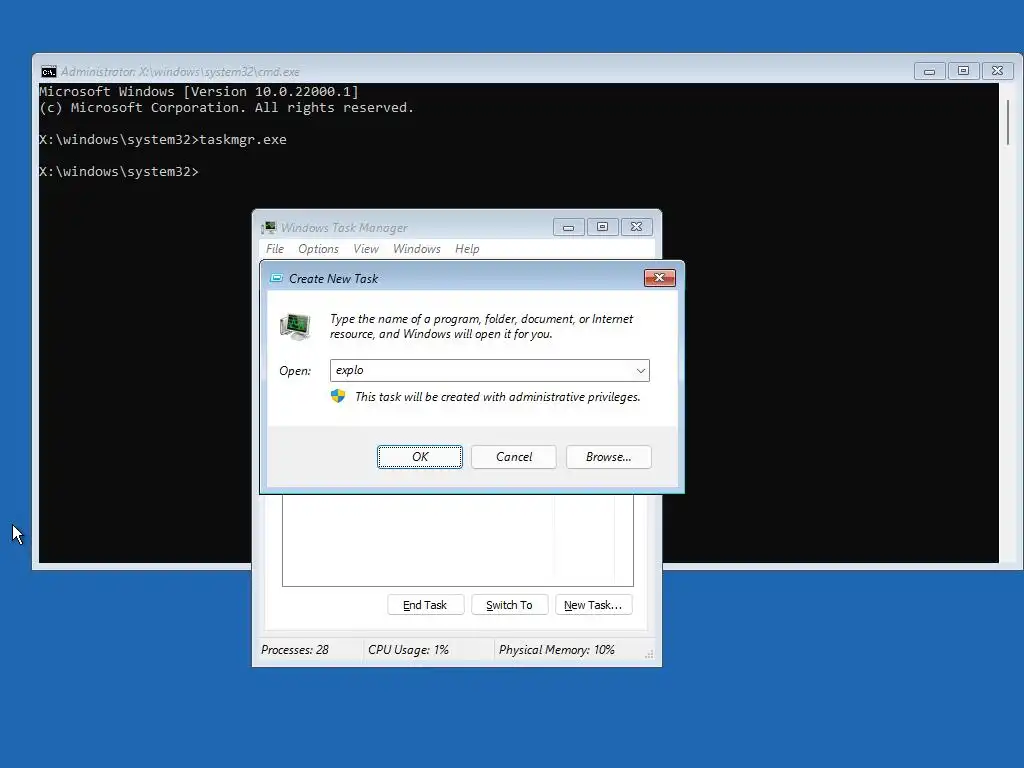Click the cmd.exe window title icon
Screen dimensions: 1024x768
48,71
